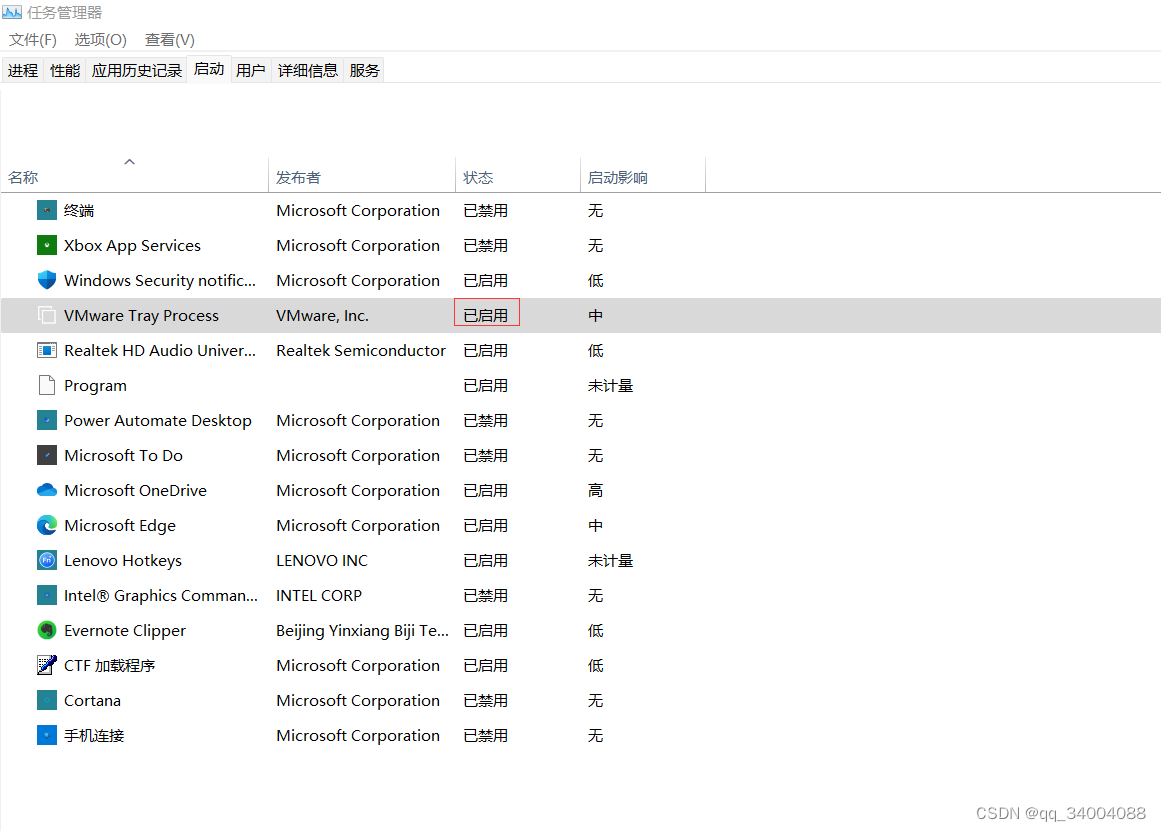Select the VMware Tray Process name
The width and height of the screenshot is (1161, 831).
point(141,316)
